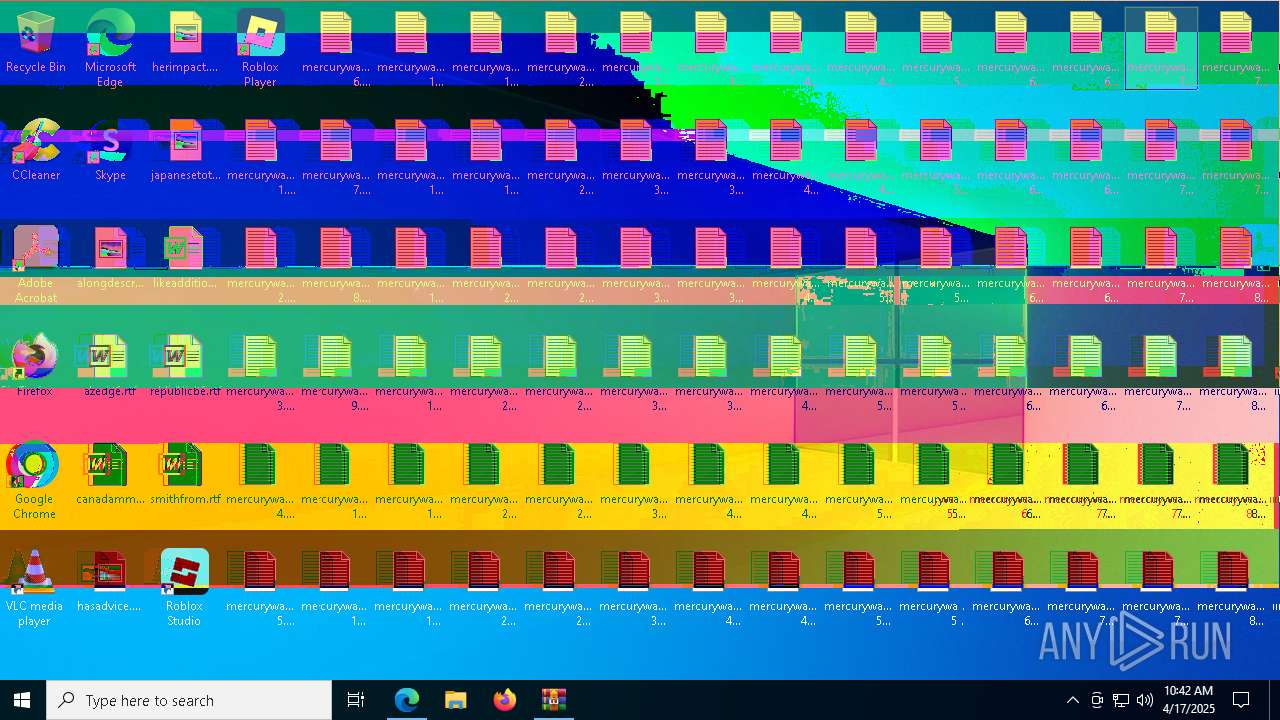Image resolution: width=1280 pixels, height=720 pixels.
Task: Select the VLC media player shortcut
Action: click(x=34, y=588)
